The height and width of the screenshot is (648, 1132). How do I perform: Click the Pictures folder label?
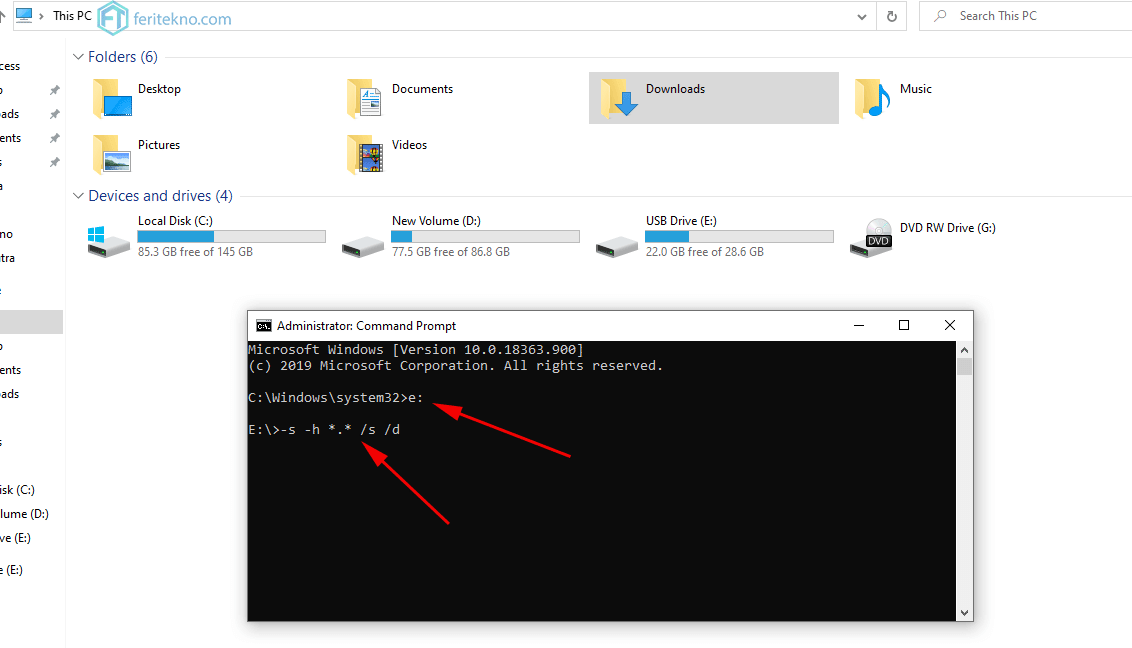tap(159, 144)
